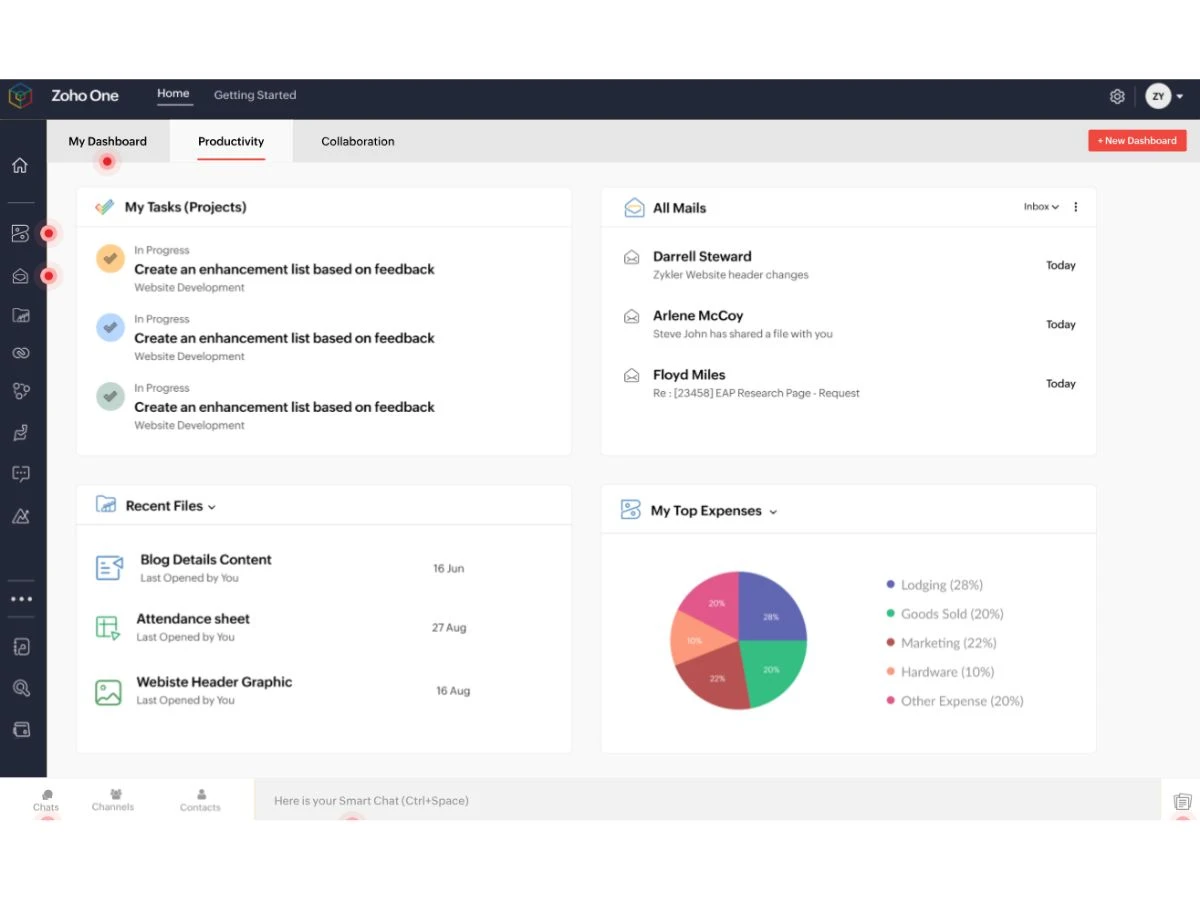Click envelope icon beside Darrell Steward
The width and height of the screenshot is (1200, 900).
click(x=631, y=258)
